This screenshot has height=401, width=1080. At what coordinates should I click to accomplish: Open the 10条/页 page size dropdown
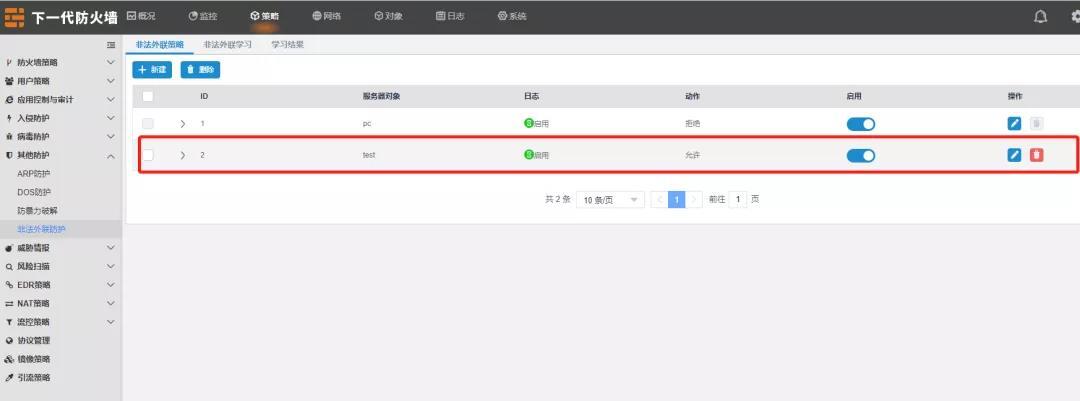pos(610,200)
